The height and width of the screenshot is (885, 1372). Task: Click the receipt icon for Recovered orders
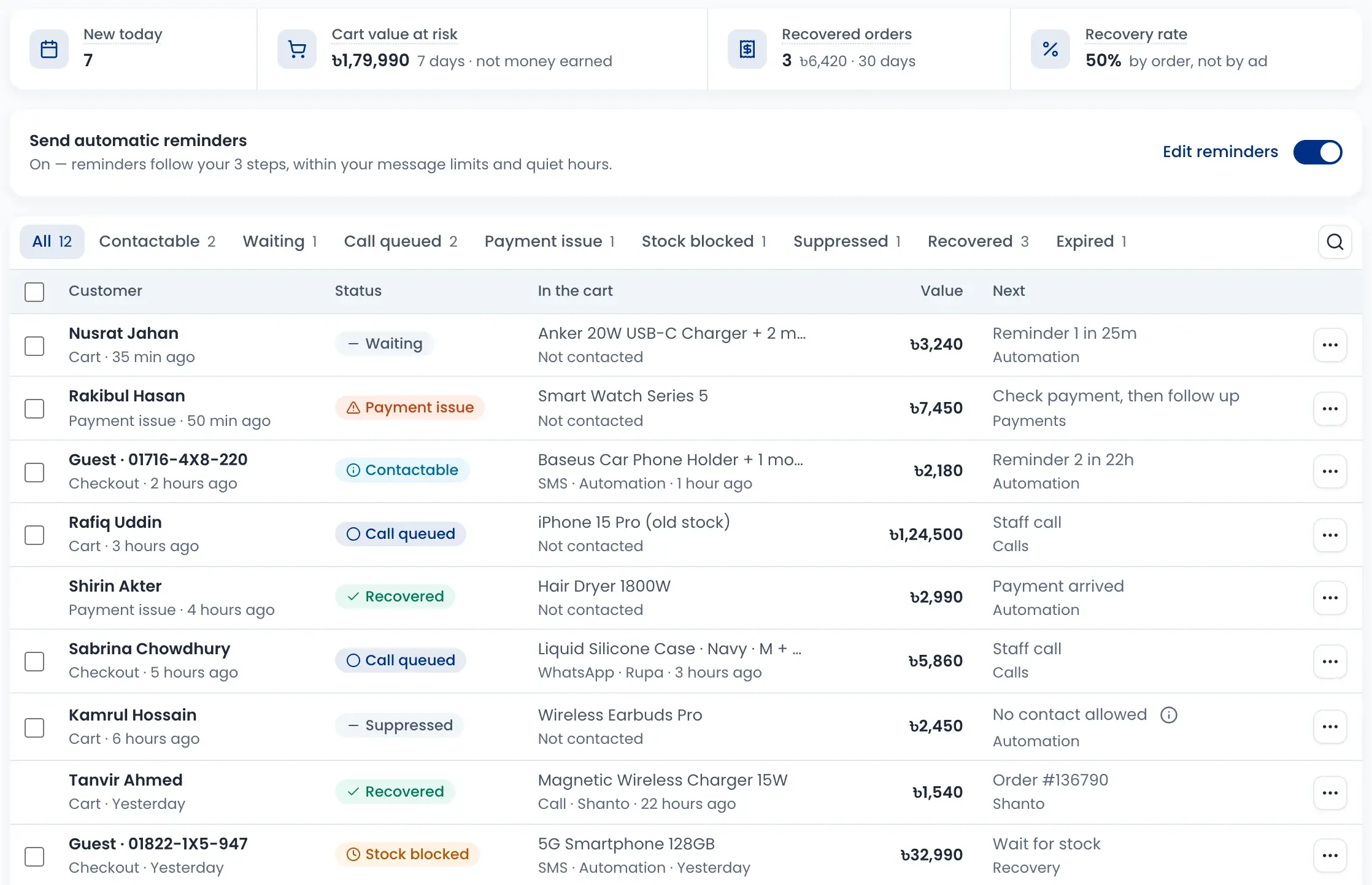(x=747, y=49)
